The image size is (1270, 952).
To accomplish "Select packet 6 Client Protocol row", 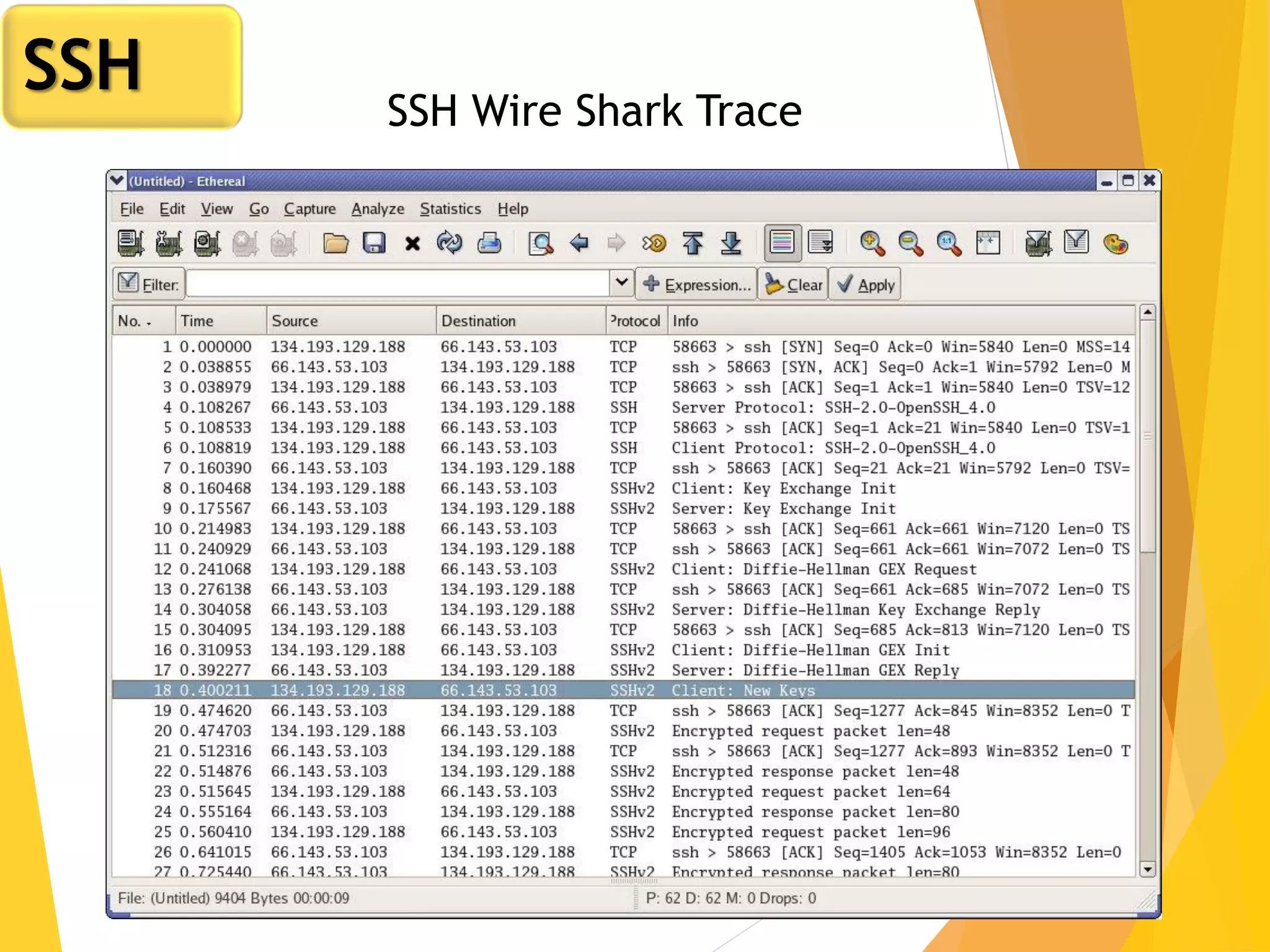I will [623, 447].
